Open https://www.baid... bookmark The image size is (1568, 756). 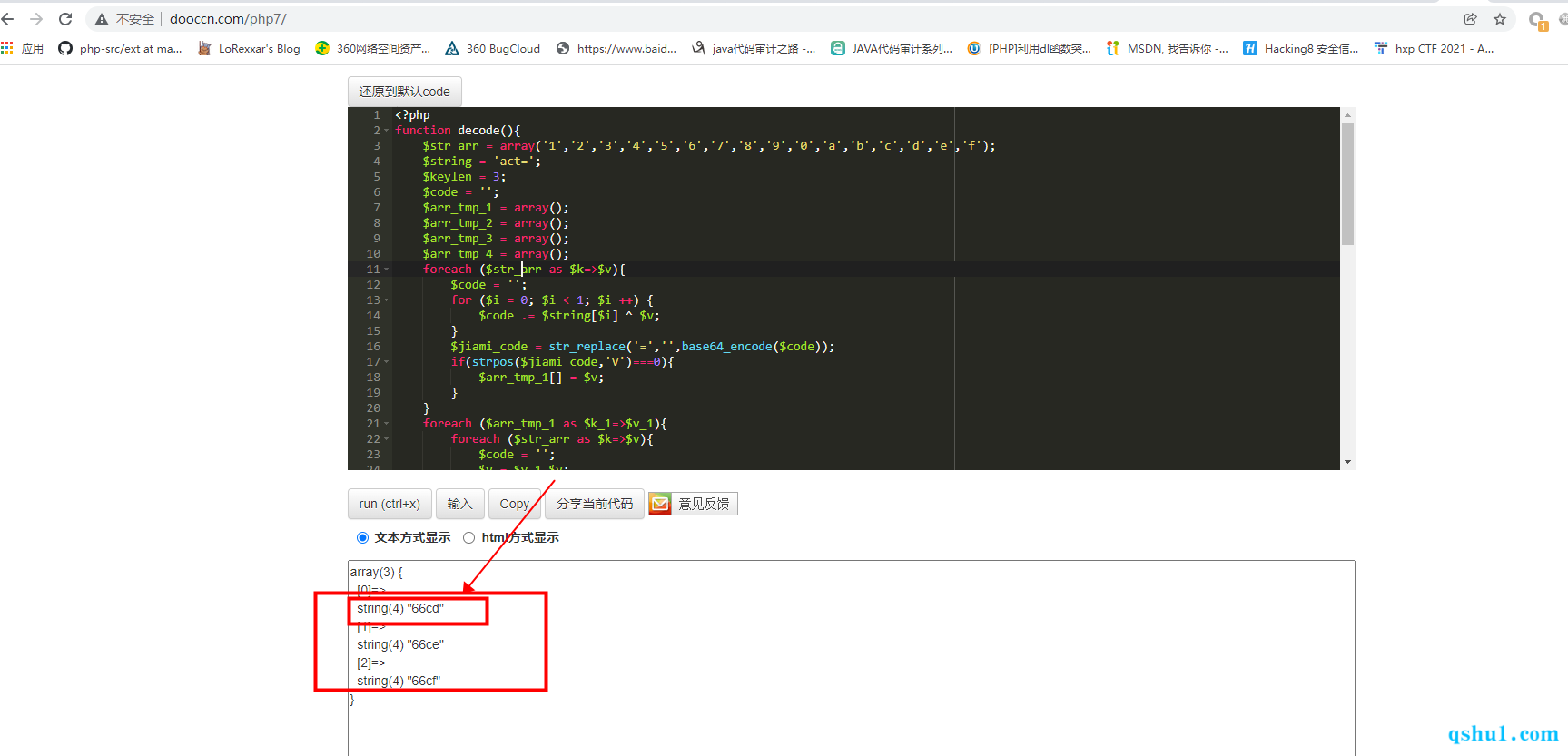coord(616,49)
